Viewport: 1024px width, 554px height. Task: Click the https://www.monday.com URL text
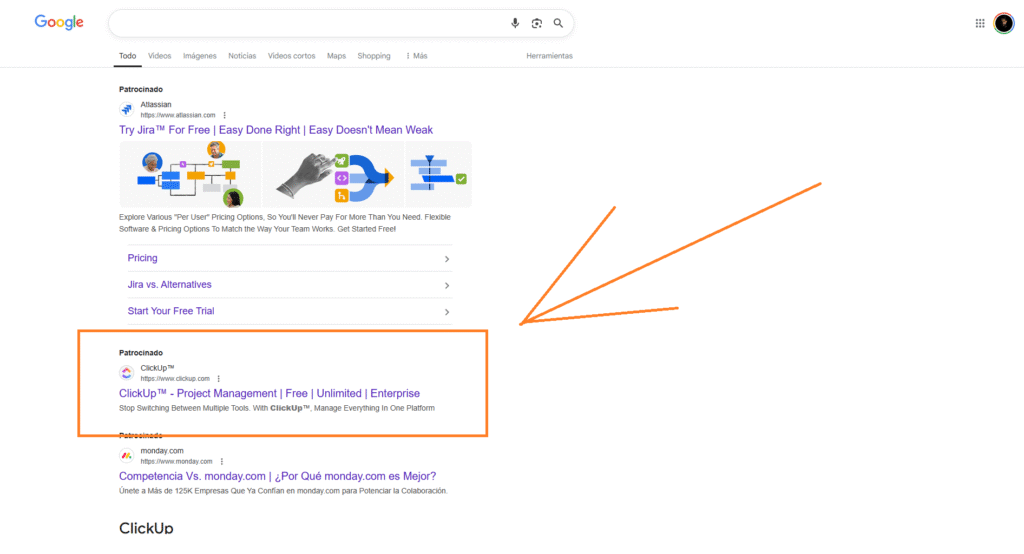pyautogui.click(x=176, y=461)
